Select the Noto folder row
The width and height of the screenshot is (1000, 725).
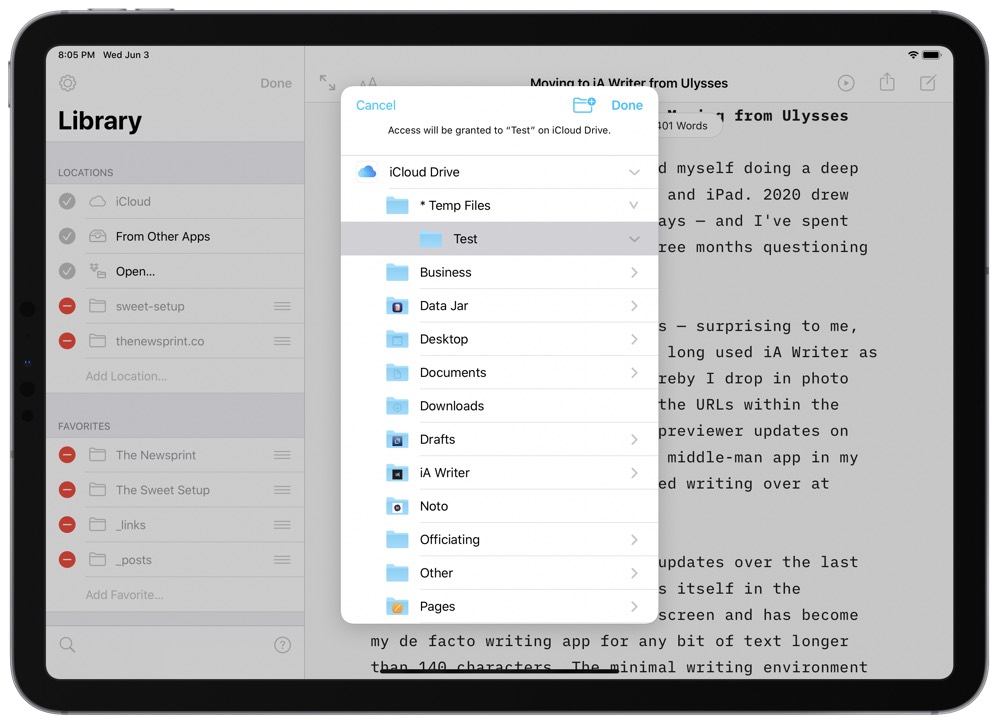point(499,506)
